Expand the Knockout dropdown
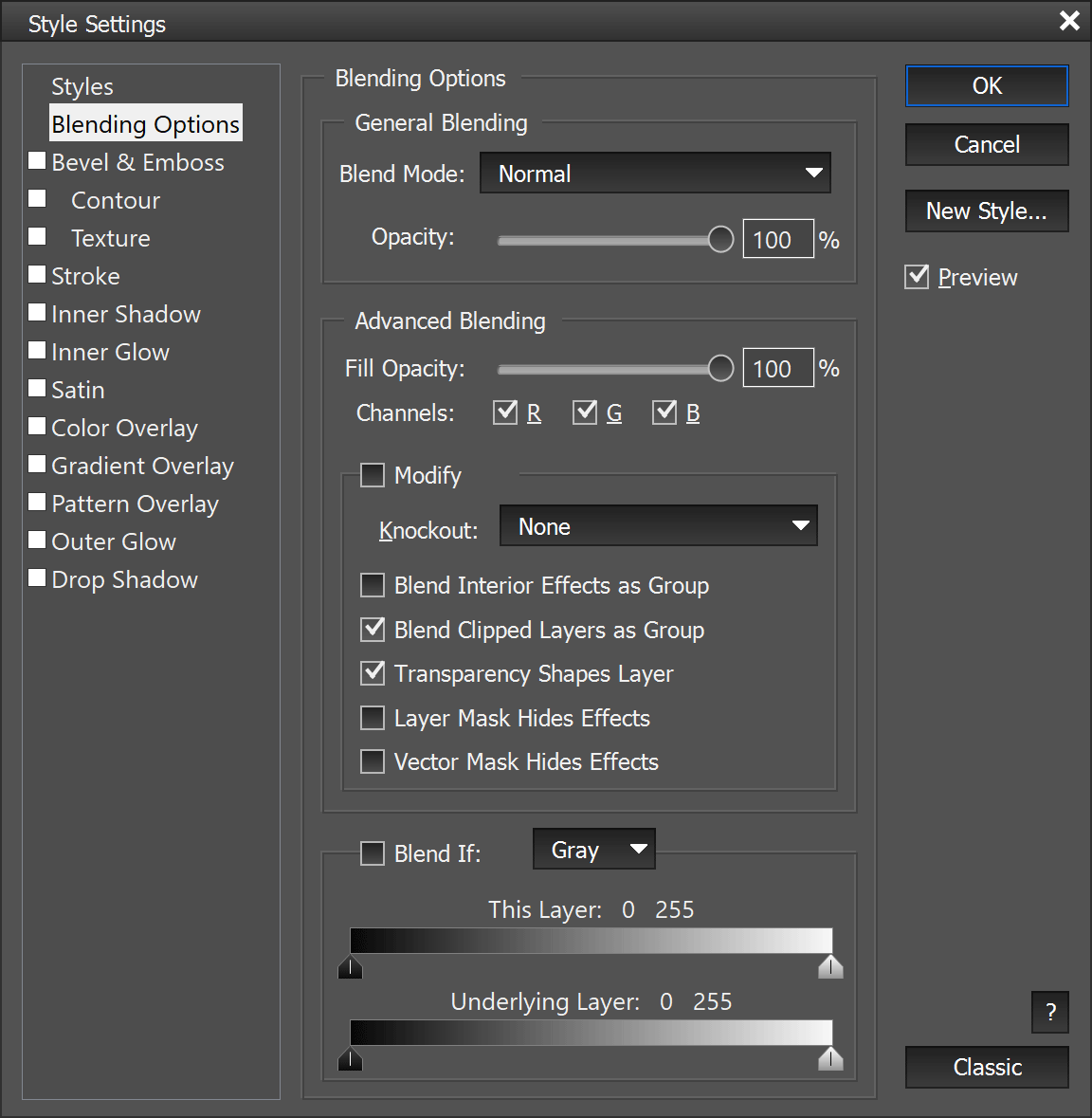The image size is (1092, 1118). click(658, 526)
